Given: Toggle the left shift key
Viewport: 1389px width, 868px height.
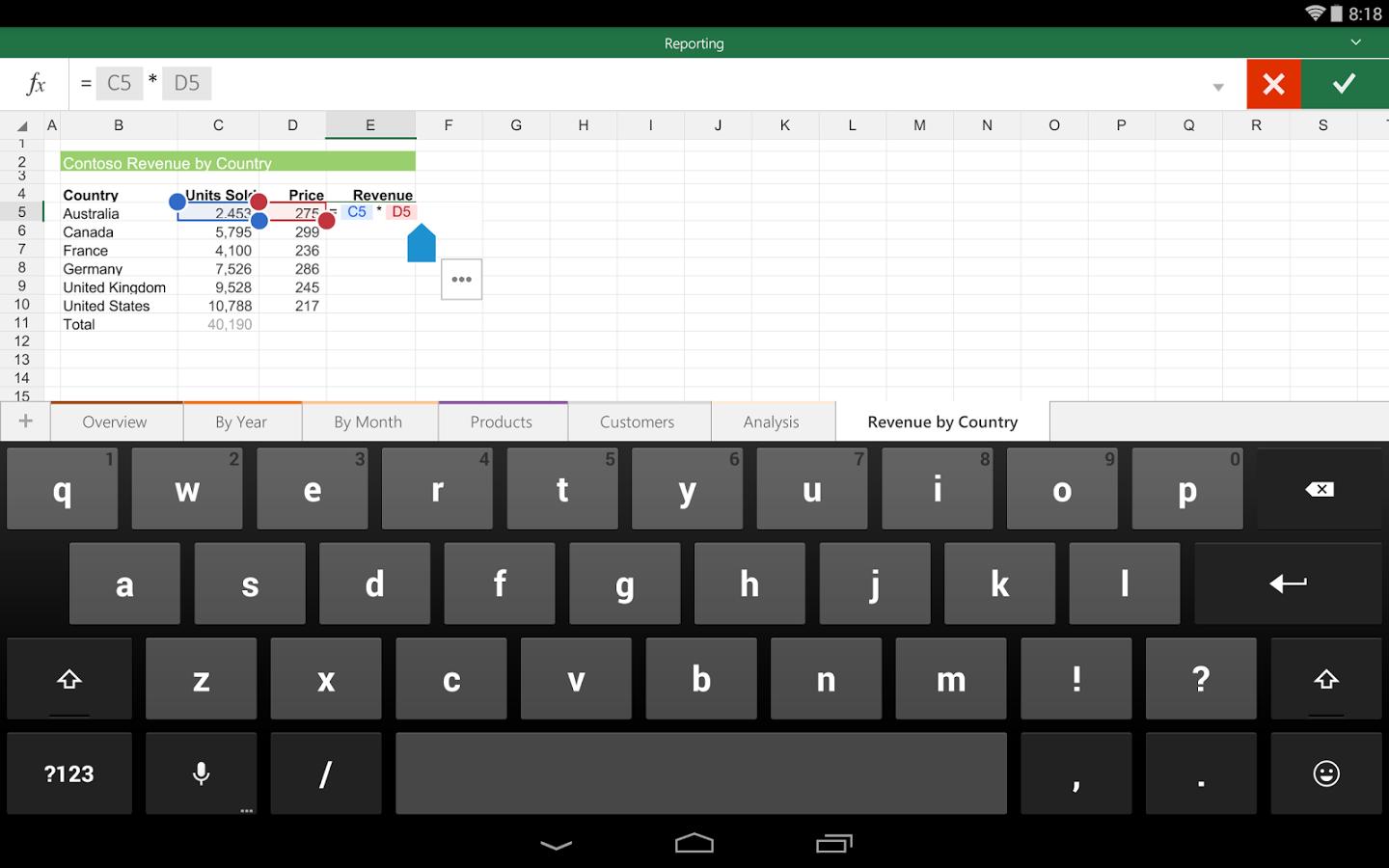Looking at the screenshot, I should 69,679.
